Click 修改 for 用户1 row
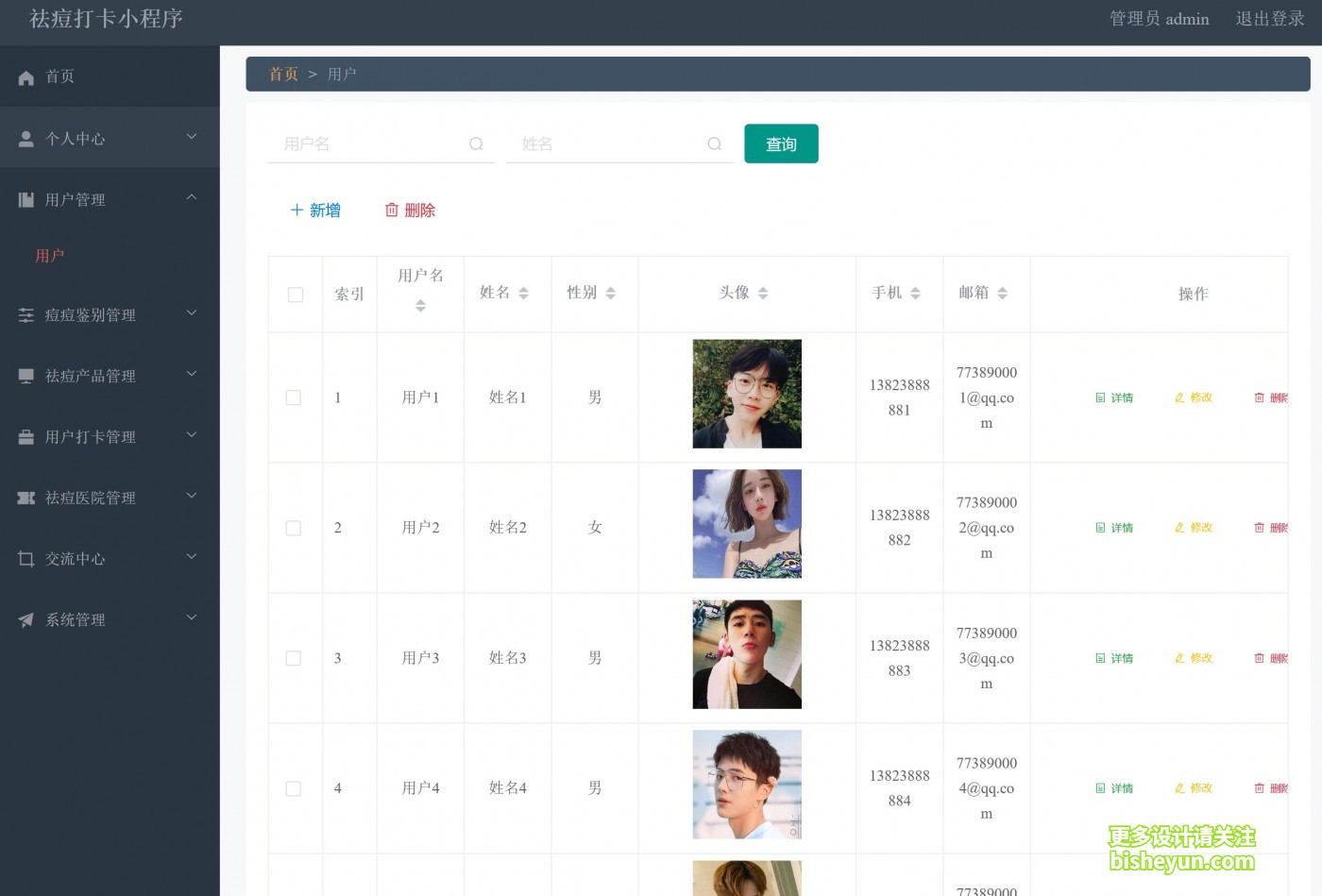The width and height of the screenshot is (1322, 896). click(x=1194, y=397)
